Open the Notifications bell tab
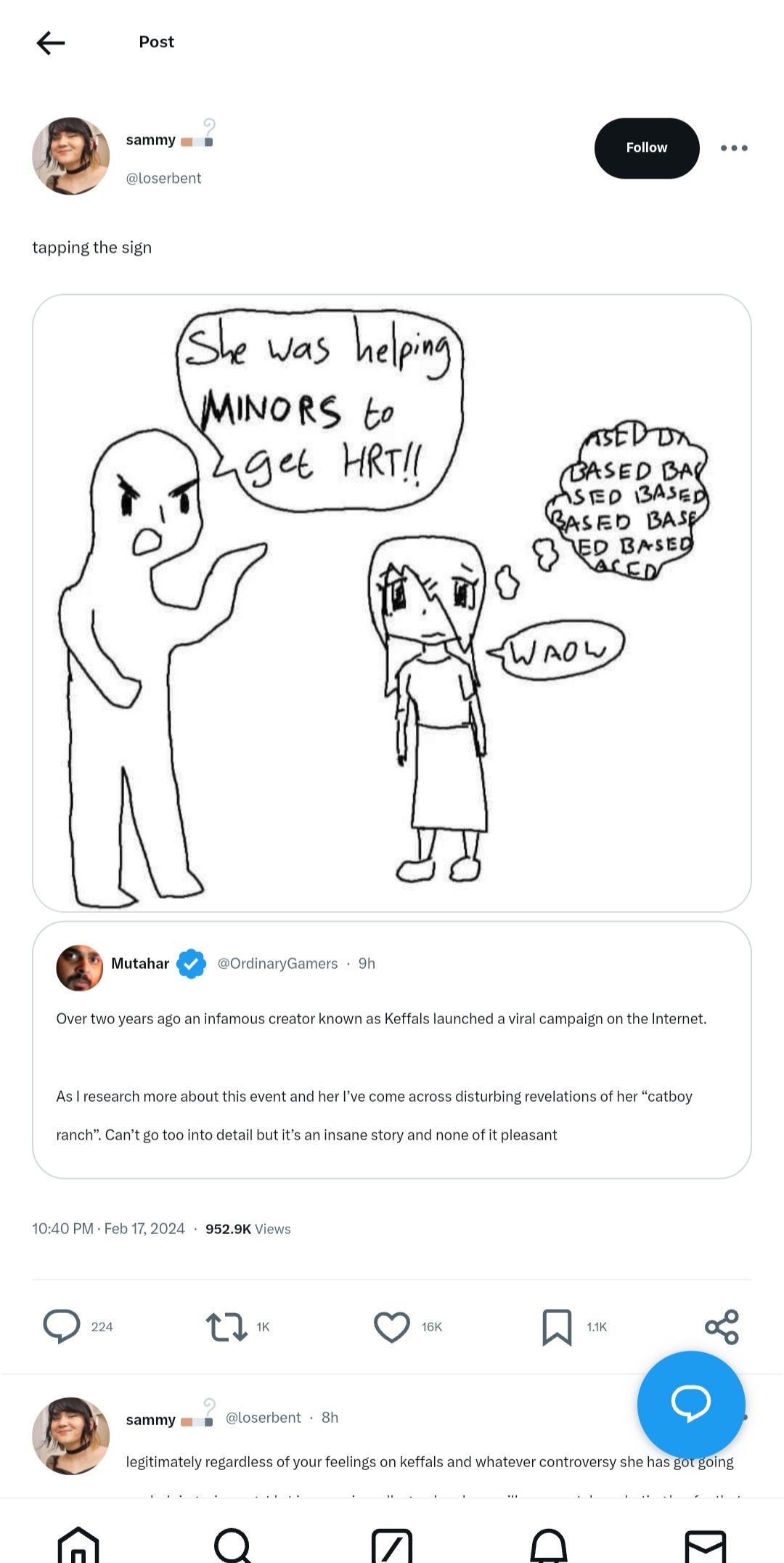This screenshot has width=784, height=1563. tap(549, 1544)
